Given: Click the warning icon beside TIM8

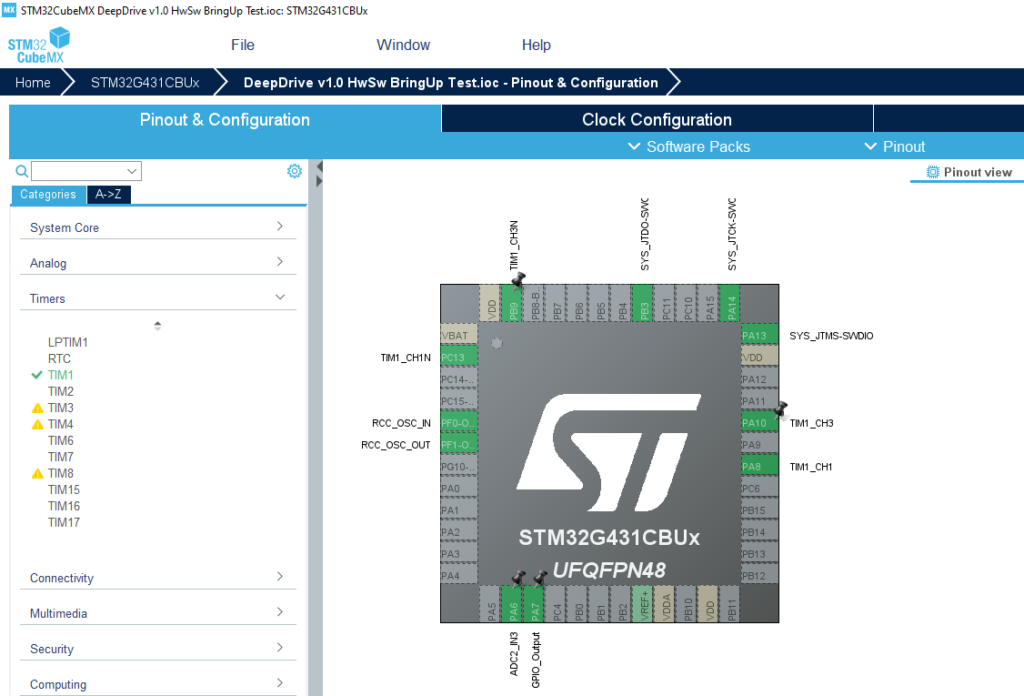Looking at the screenshot, I should (38, 473).
